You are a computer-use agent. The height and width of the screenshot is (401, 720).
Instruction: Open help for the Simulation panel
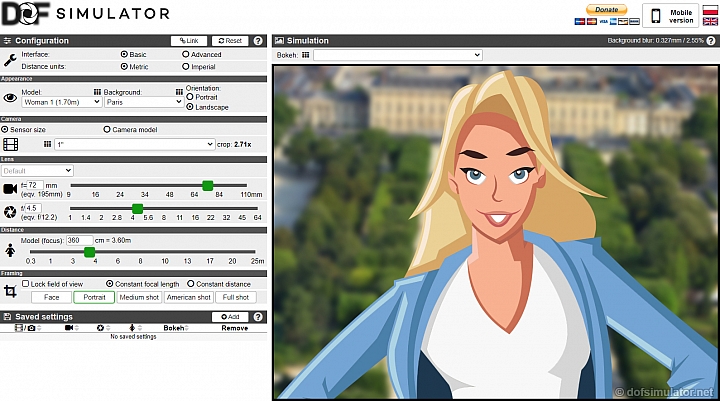[711, 41]
